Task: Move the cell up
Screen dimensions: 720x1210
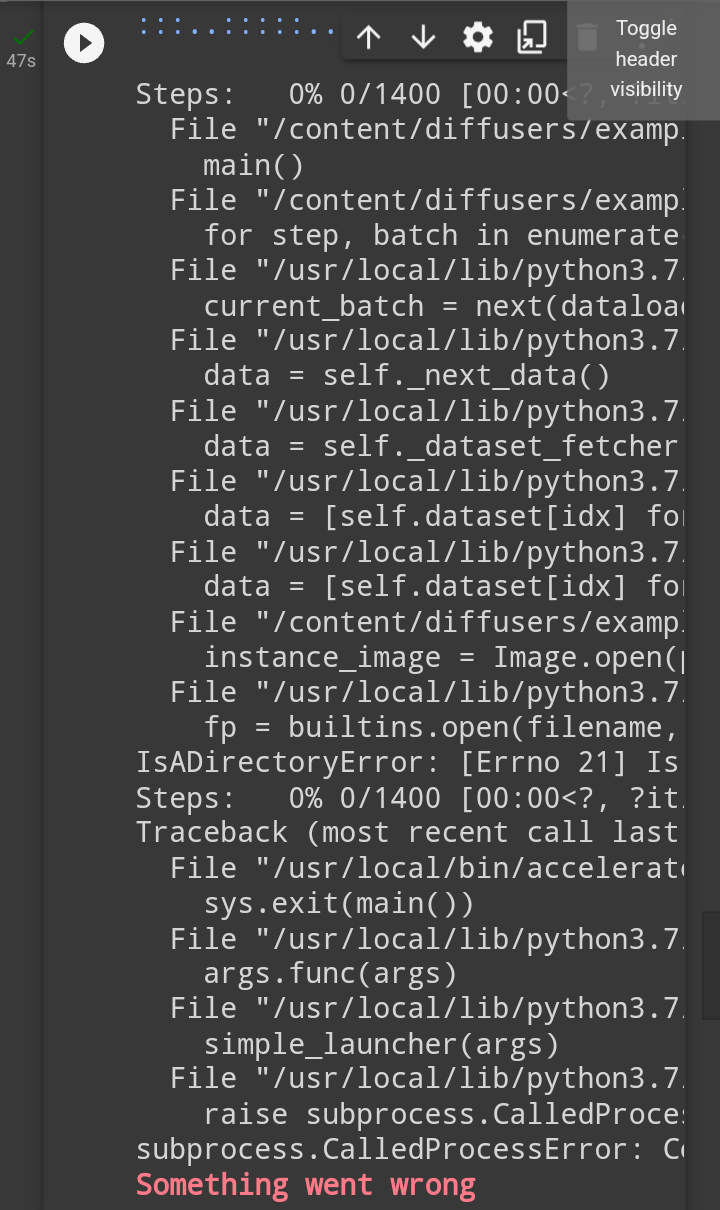Action: point(368,36)
